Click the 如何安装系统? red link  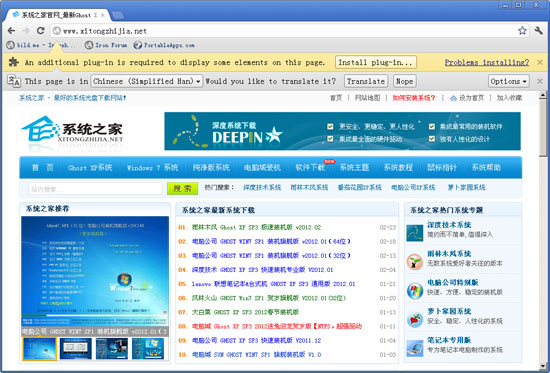414,98
